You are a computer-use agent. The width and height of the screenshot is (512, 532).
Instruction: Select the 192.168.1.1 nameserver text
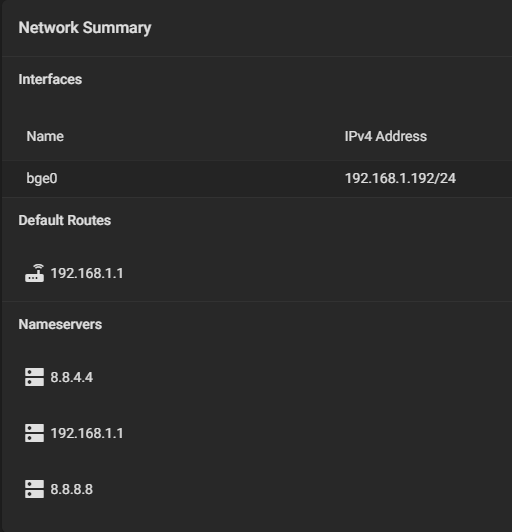point(87,433)
